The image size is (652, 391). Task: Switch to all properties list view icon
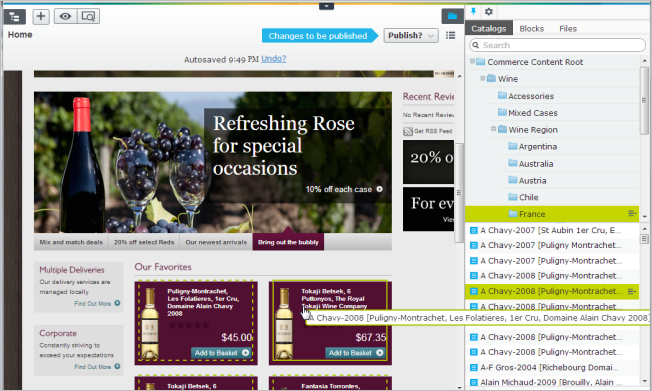tap(450, 35)
